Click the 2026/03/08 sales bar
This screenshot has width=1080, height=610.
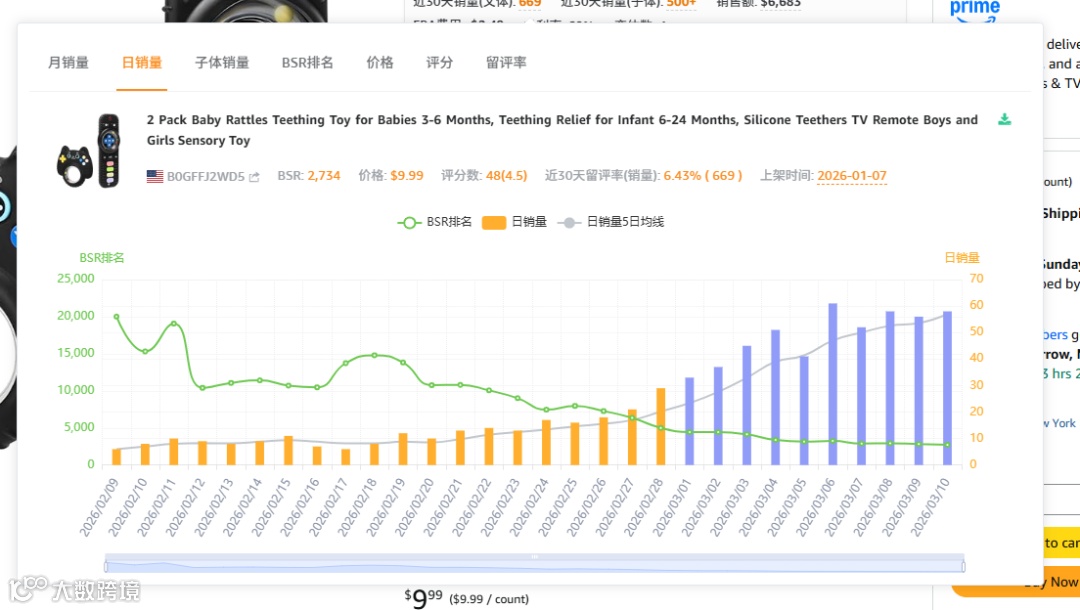(x=890, y=388)
